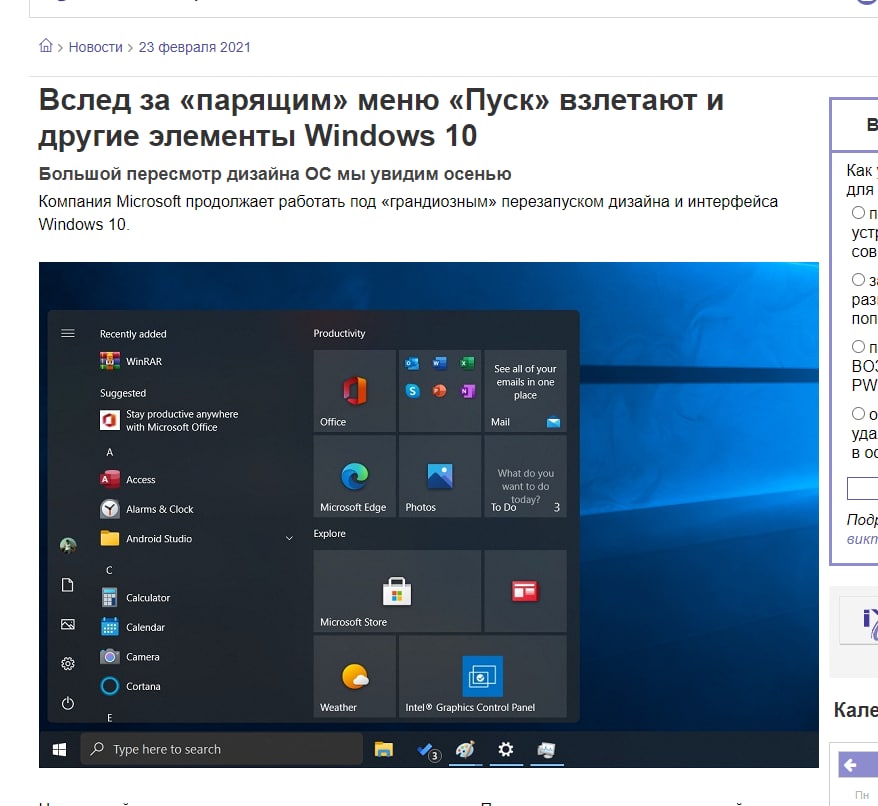Open Calendar from the app list
878x806 pixels.
[133, 627]
